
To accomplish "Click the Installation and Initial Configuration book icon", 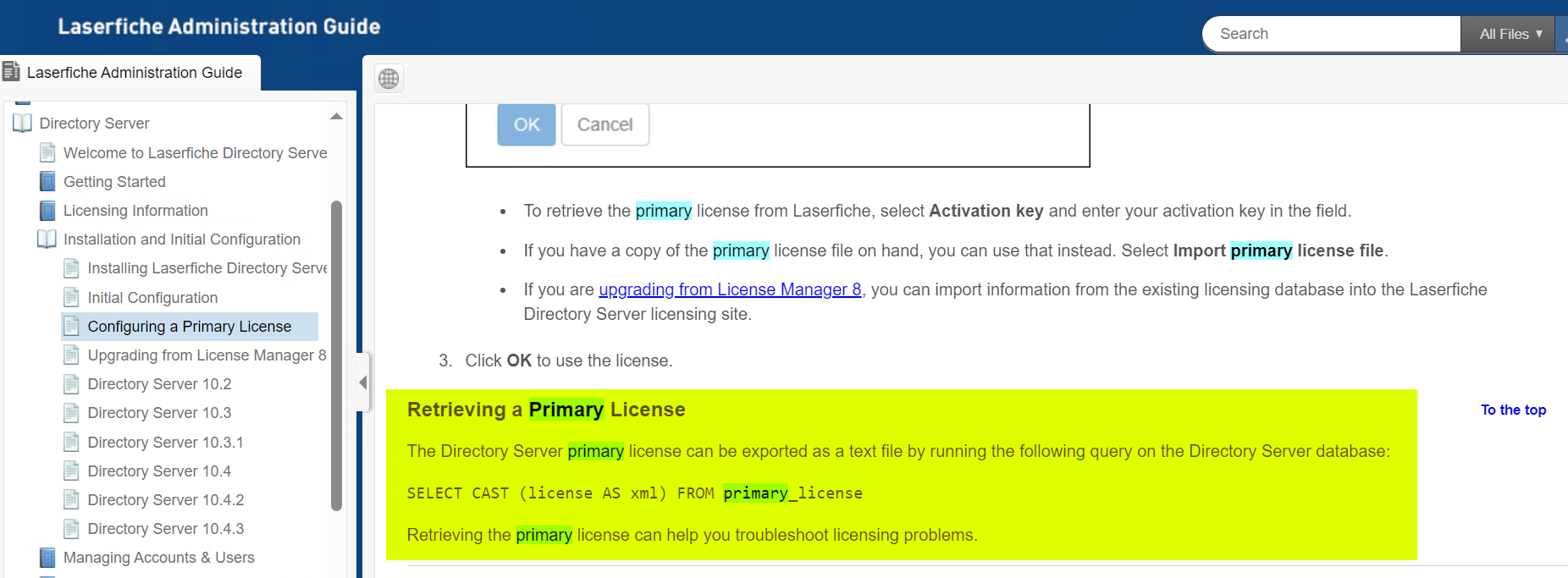I will click(47, 239).
